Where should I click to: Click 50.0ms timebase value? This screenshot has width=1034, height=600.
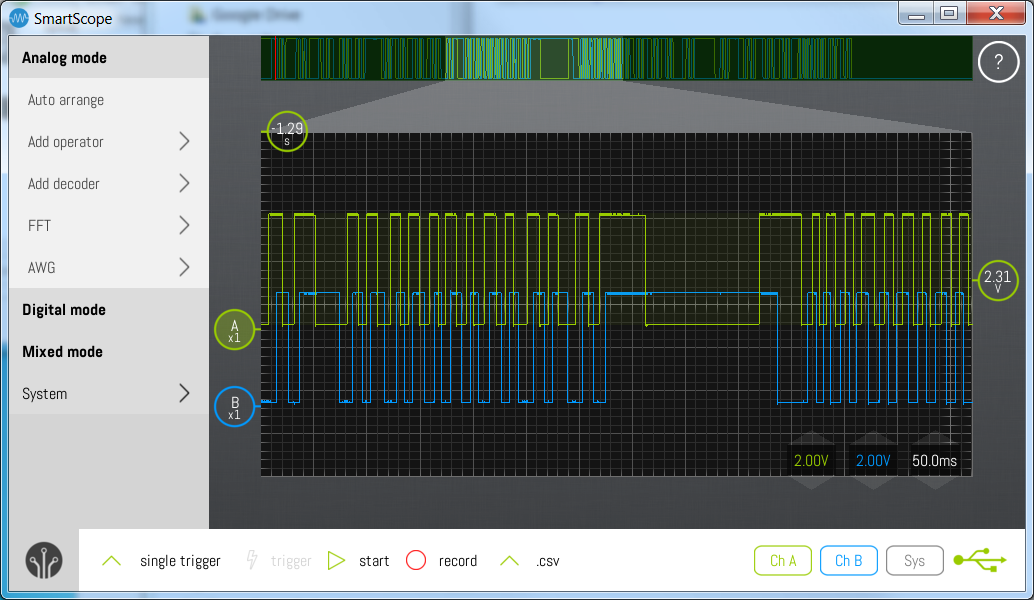coord(934,461)
